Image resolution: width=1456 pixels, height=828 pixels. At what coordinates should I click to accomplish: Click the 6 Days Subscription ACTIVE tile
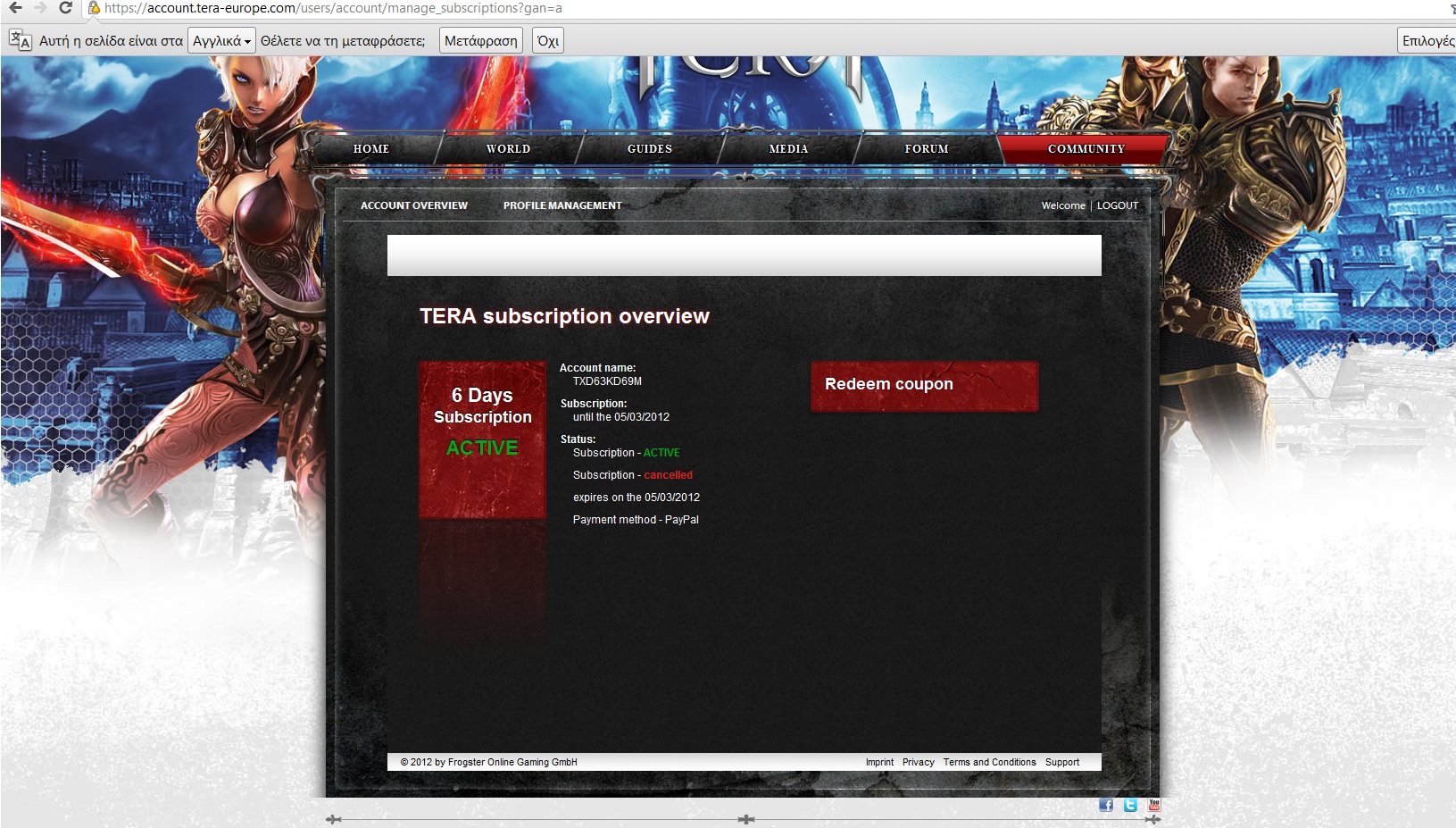pyautogui.click(x=482, y=439)
